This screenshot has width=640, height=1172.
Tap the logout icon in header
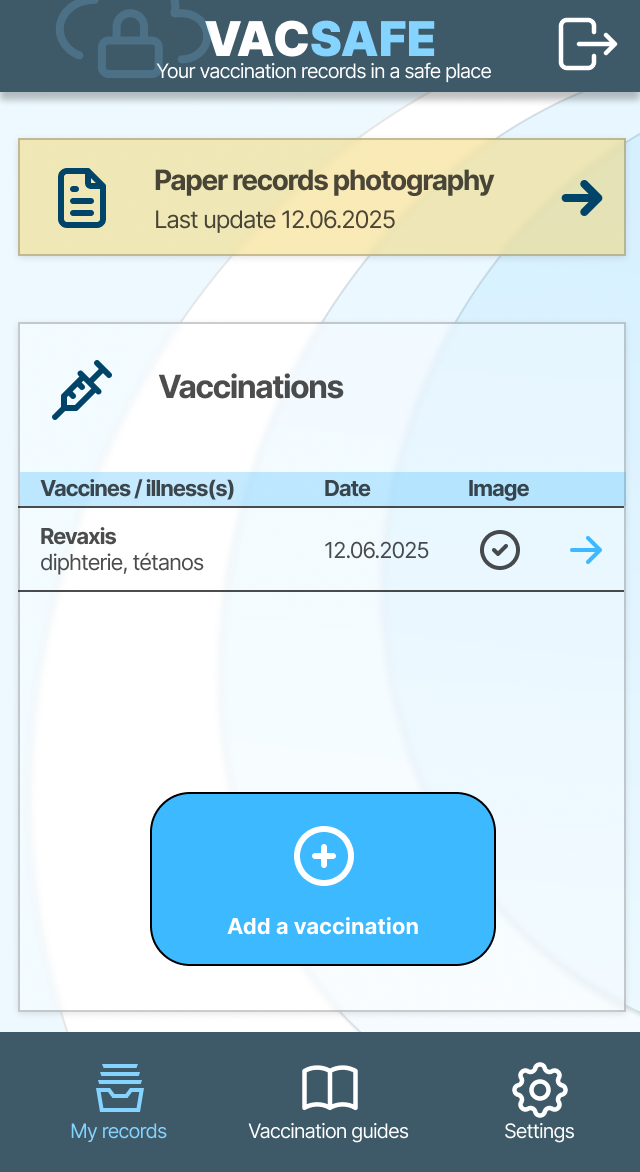click(587, 45)
